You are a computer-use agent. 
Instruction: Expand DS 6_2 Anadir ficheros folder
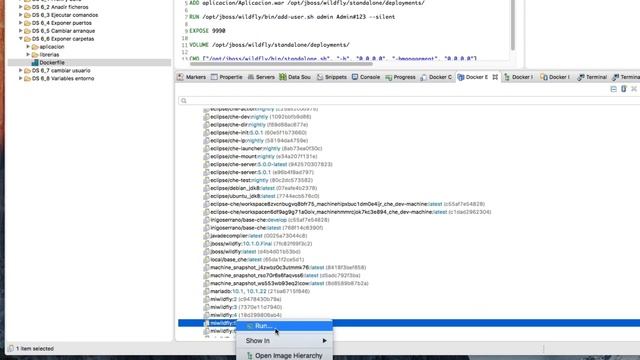(x=20, y=7)
